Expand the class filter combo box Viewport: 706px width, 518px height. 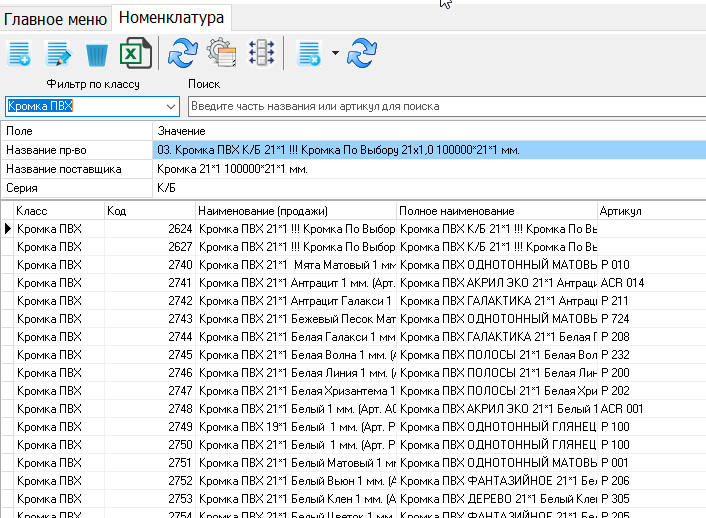pos(171,106)
